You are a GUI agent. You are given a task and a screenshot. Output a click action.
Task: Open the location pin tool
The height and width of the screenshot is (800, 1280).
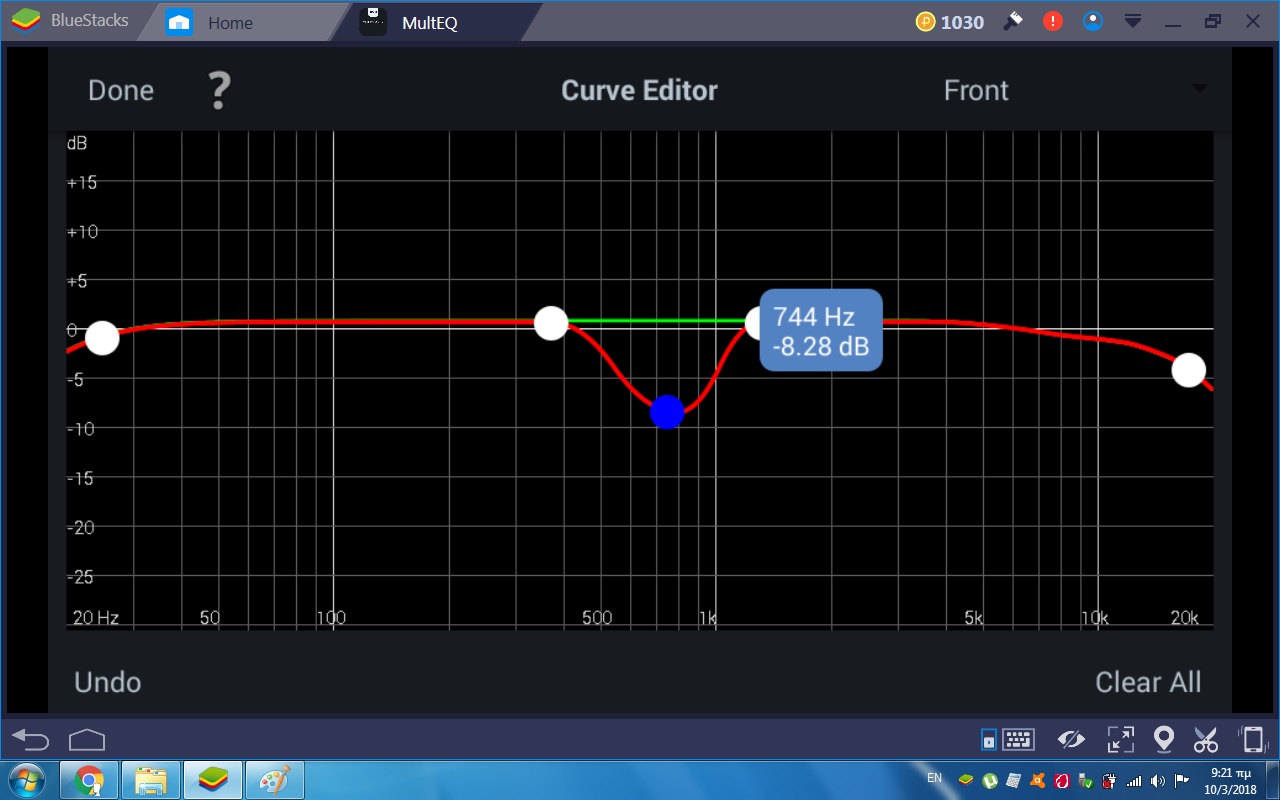(x=1163, y=740)
